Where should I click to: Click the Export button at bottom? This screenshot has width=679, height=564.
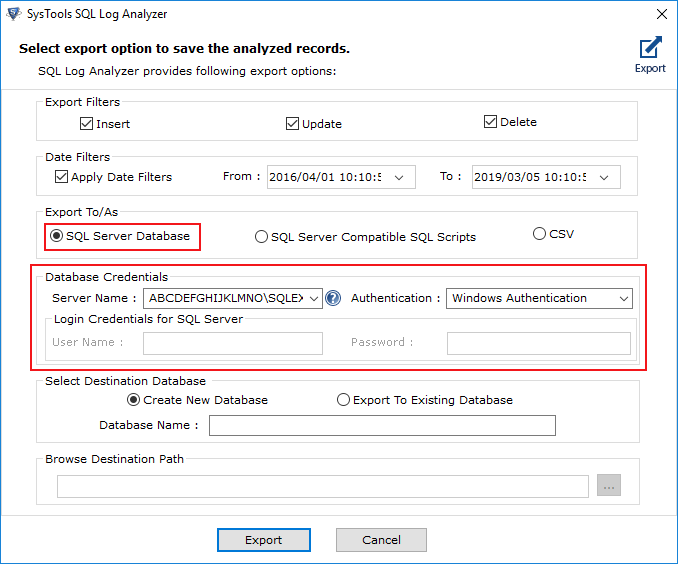click(264, 540)
